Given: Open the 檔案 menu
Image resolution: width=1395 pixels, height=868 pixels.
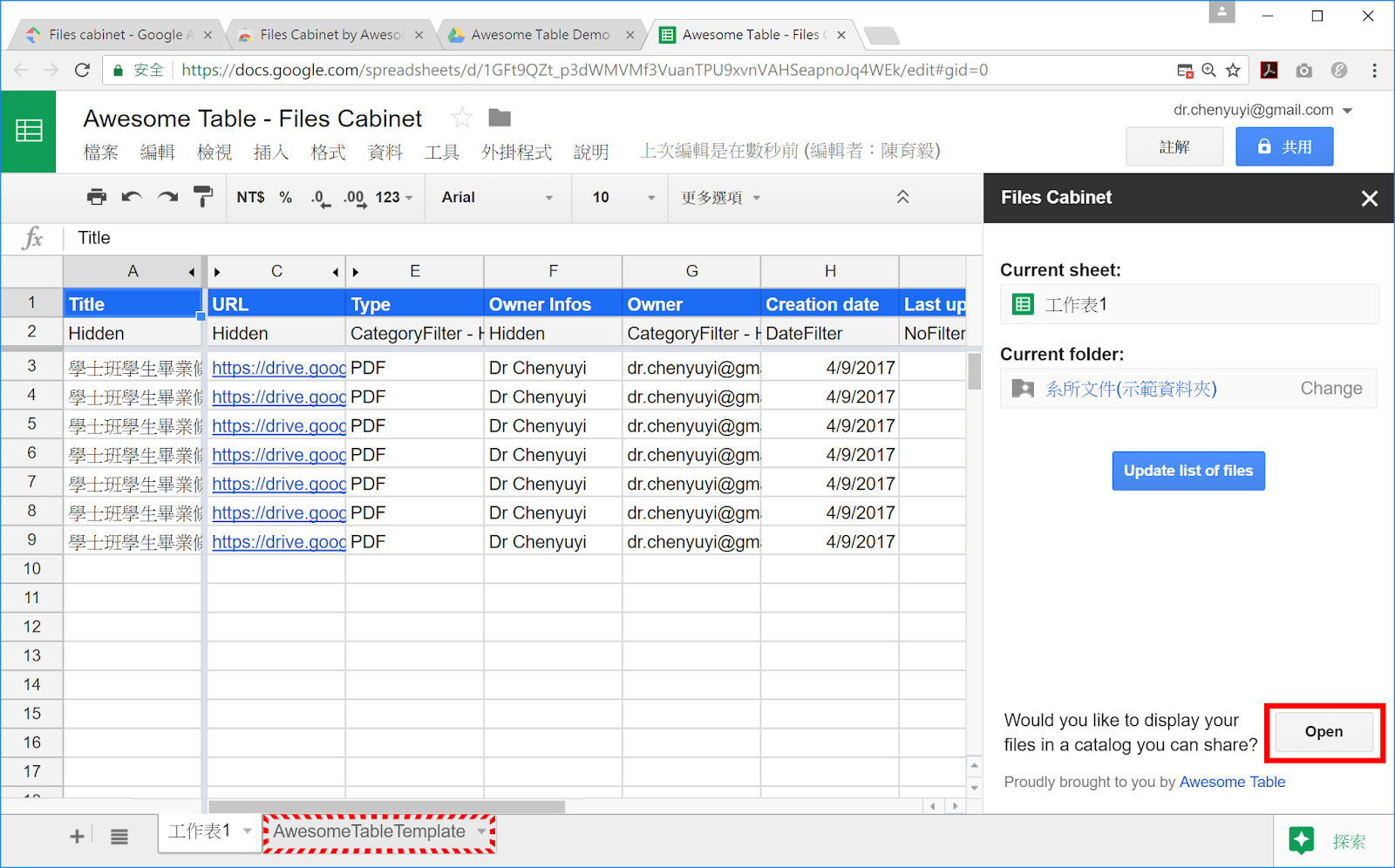Looking at the screenshot, I should tap(100, 152).
